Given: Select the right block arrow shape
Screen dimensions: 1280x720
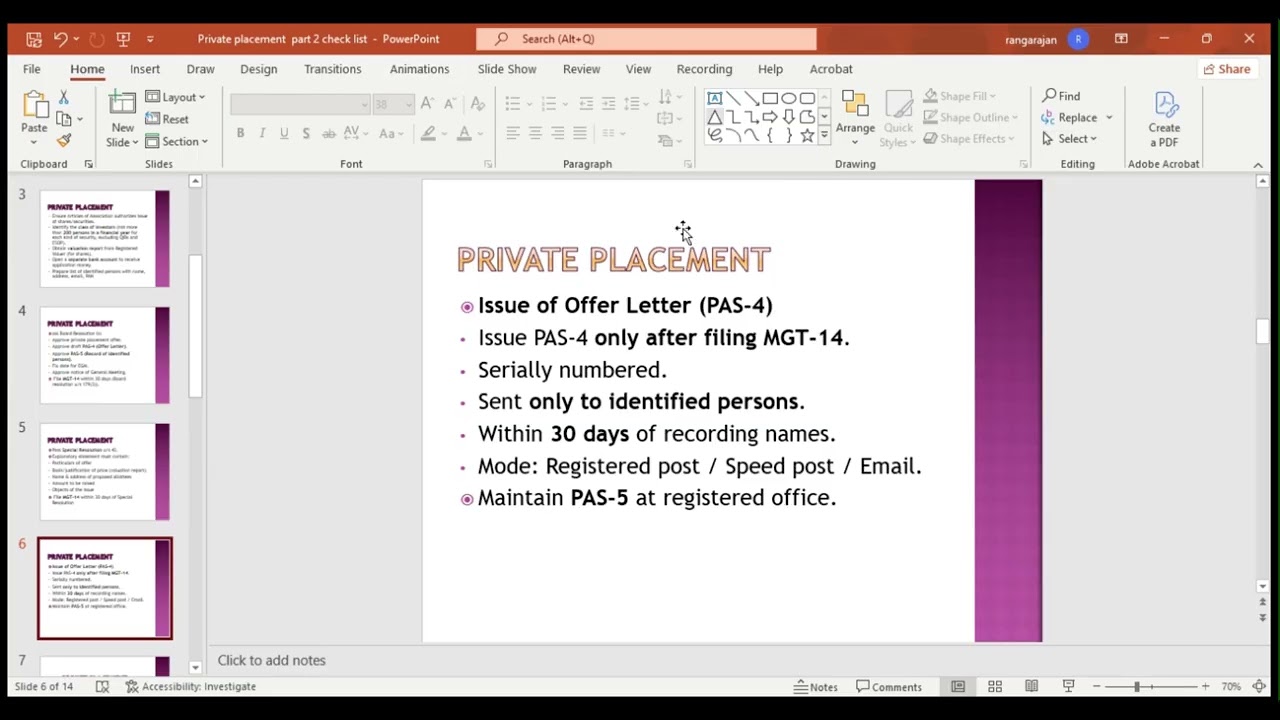Looking at the screenshot, I should (770, 117).
